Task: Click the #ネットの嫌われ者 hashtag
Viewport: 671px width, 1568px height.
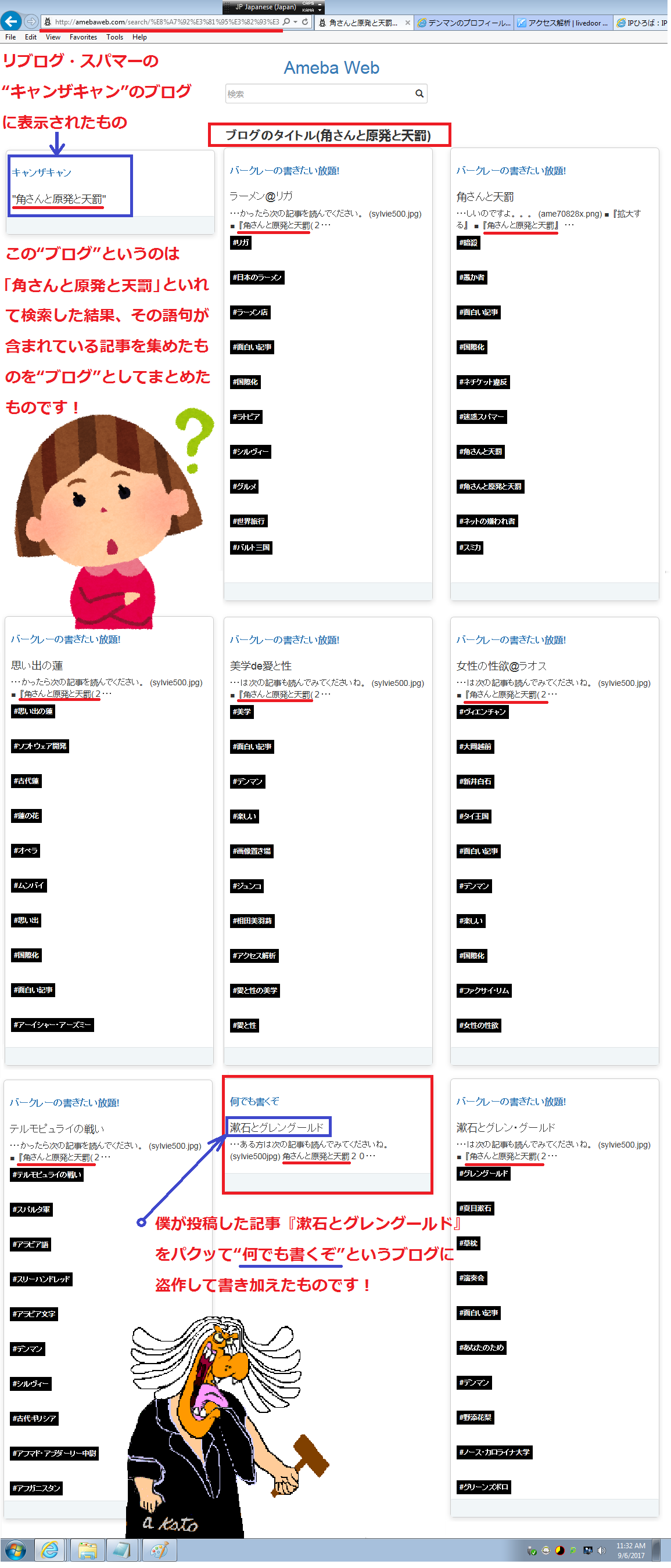Action: [x=487, y=520]
